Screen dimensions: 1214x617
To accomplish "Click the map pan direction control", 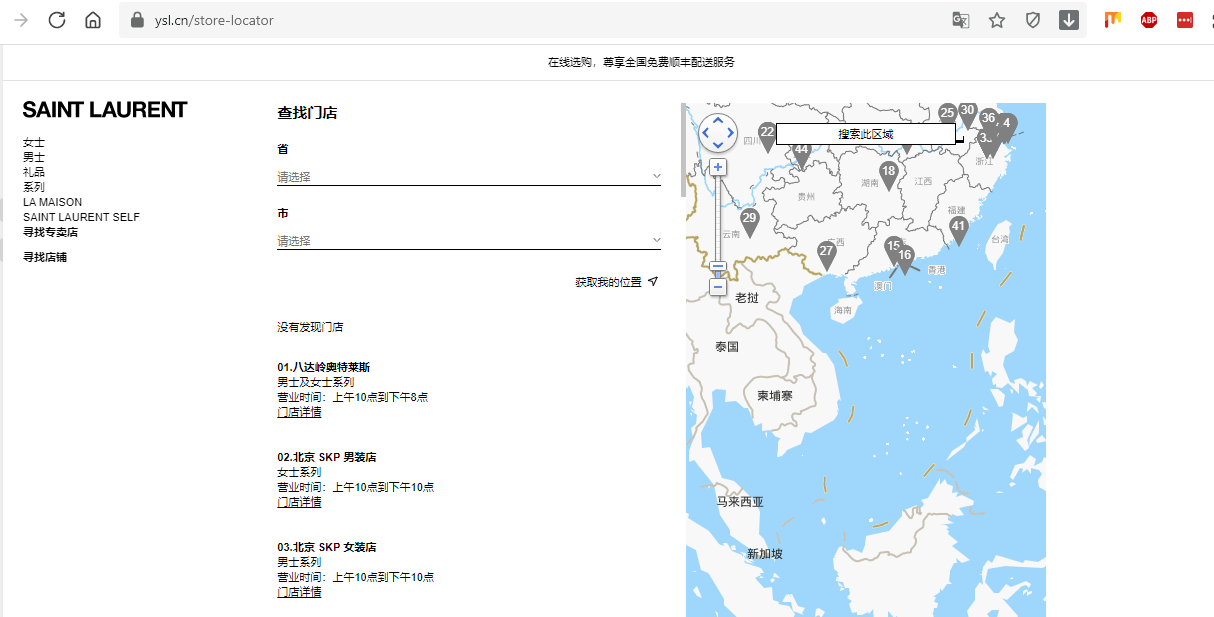I will 718,132.
